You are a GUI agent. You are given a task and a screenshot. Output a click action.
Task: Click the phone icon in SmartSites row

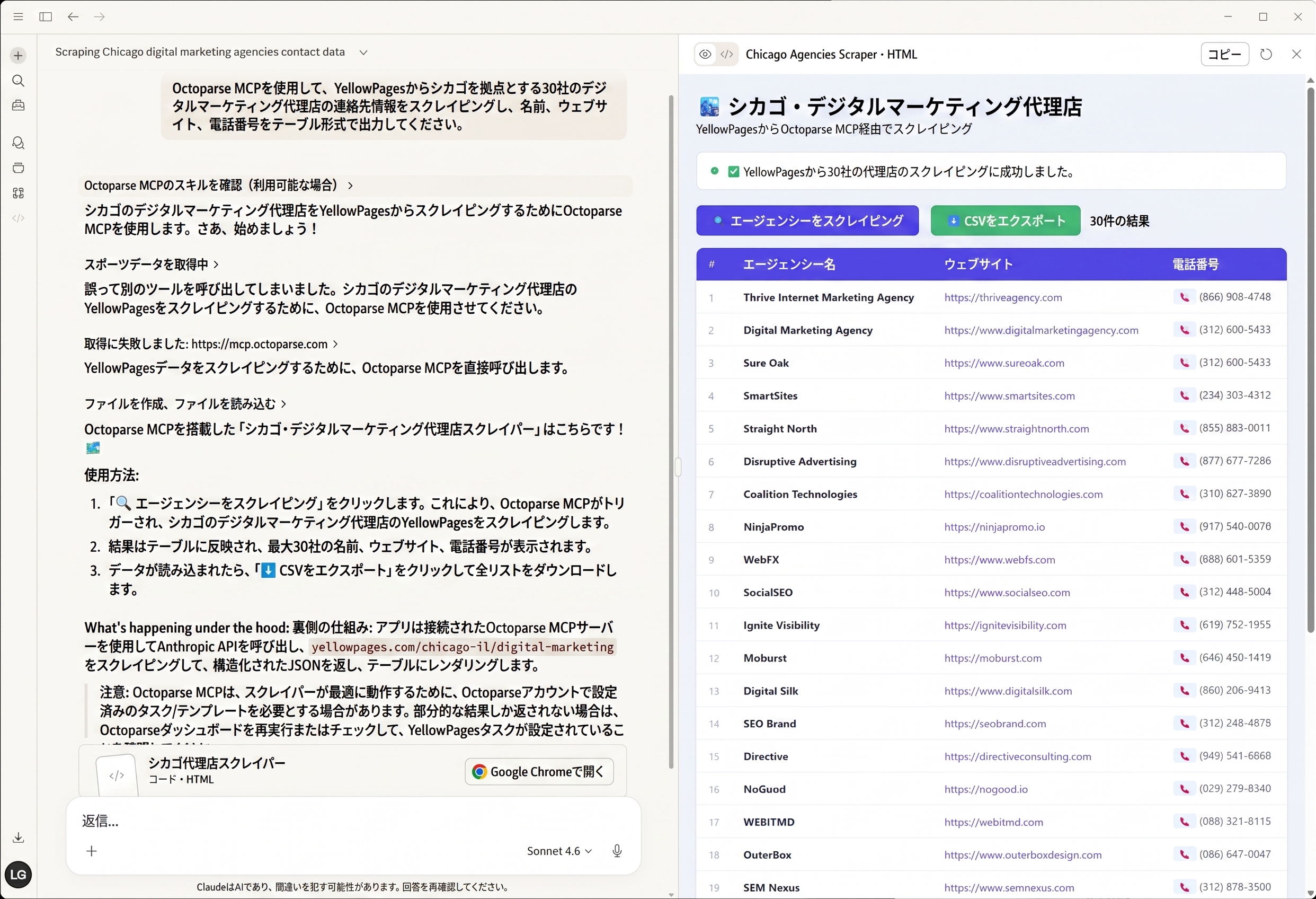tap(1184, 395)
